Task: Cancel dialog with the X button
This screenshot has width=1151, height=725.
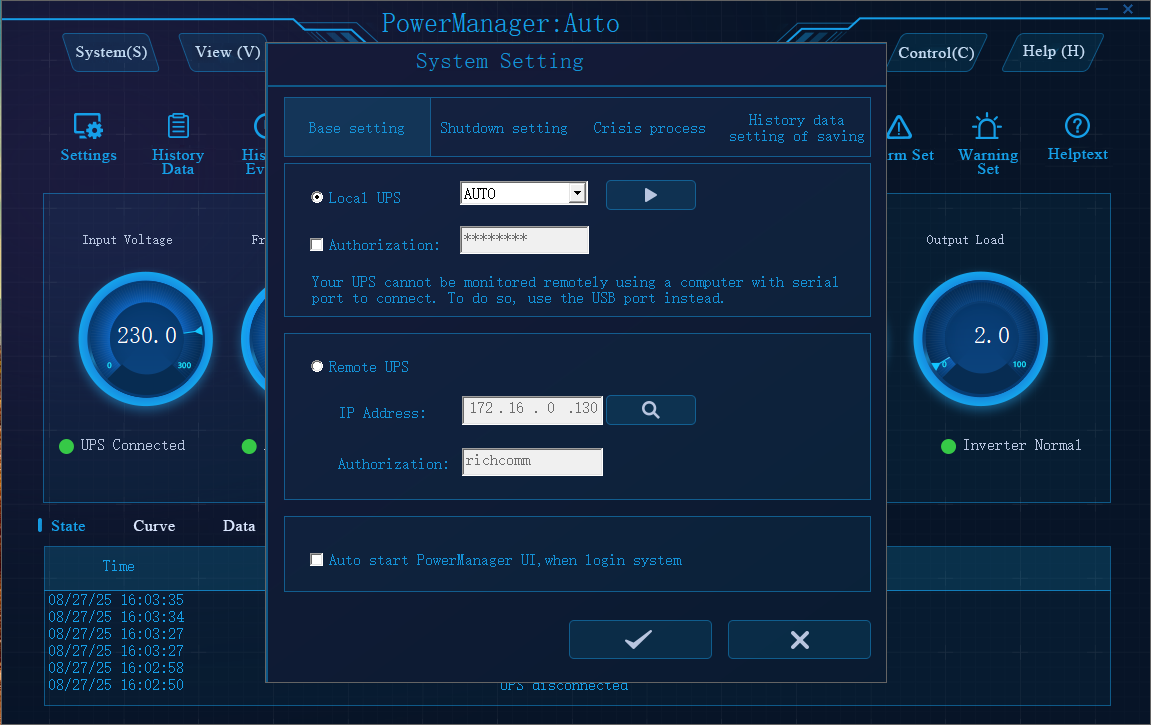Action: pos(799,640)
